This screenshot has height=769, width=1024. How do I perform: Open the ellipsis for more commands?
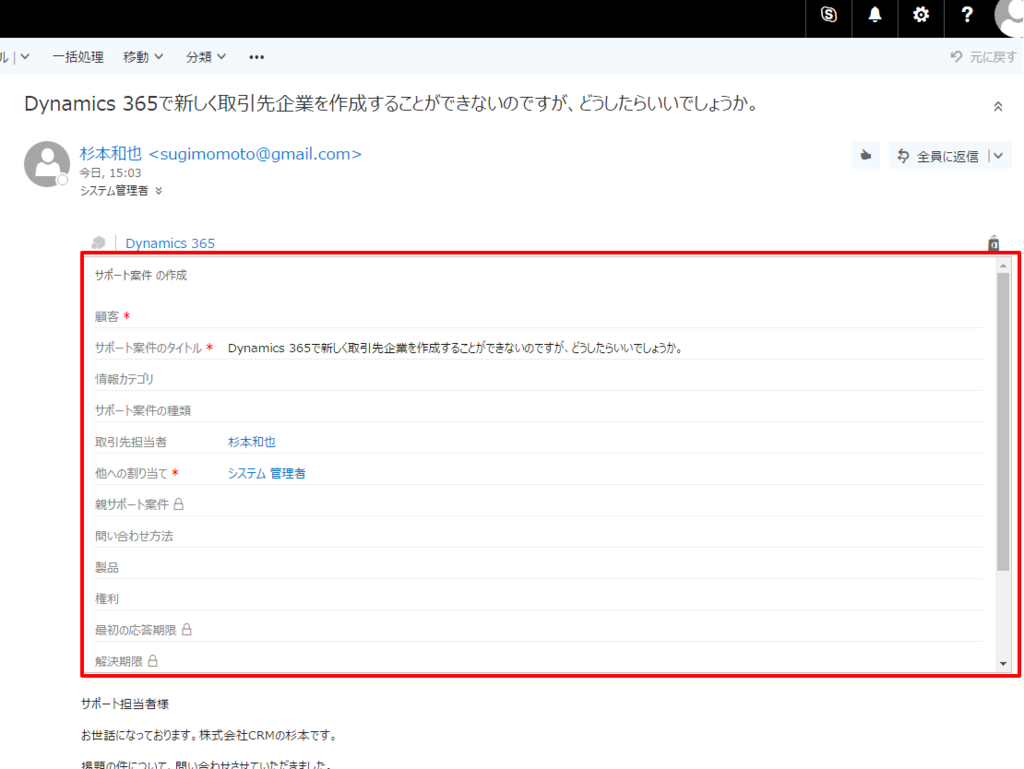click(256, 57)
